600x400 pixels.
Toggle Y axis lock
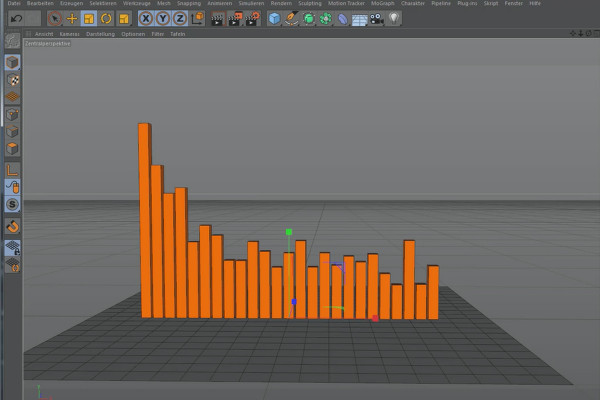[163, 18]
